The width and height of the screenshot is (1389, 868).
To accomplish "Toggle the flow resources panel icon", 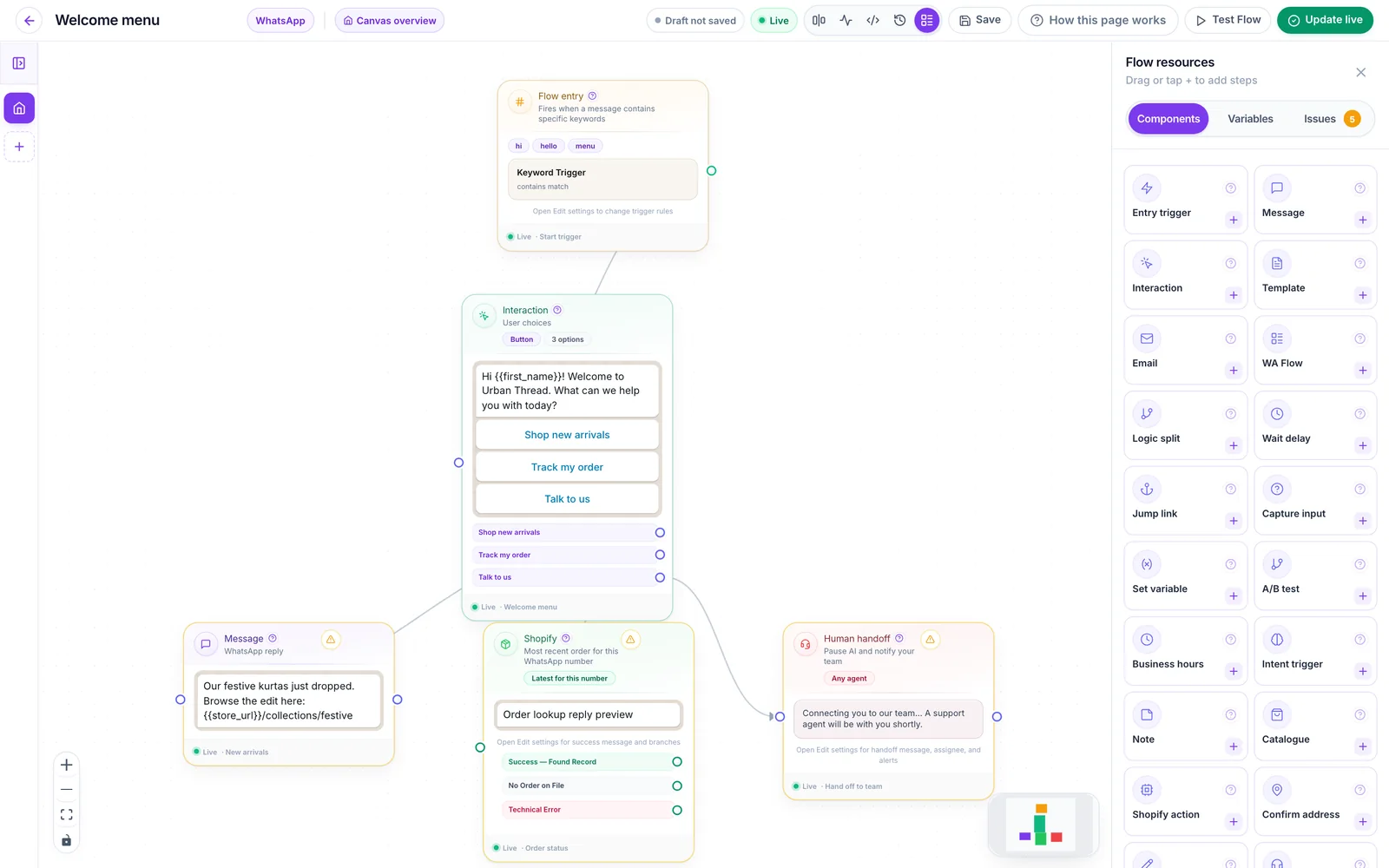I will (x=927, y=20).
